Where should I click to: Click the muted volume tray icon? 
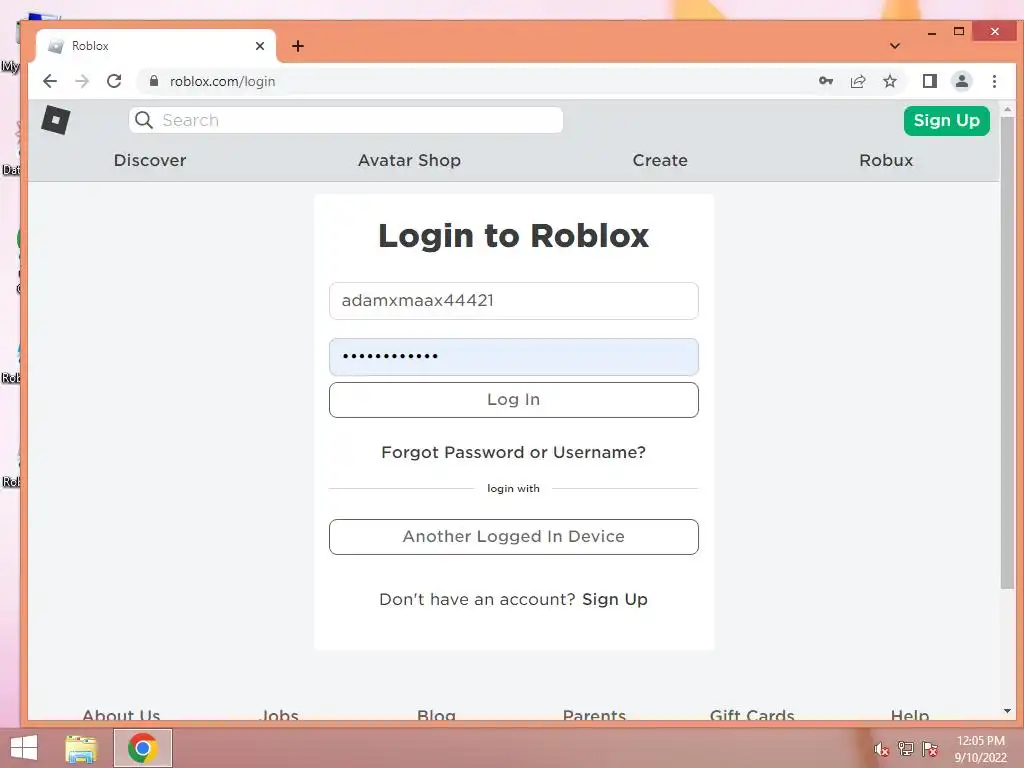point(881,749)
